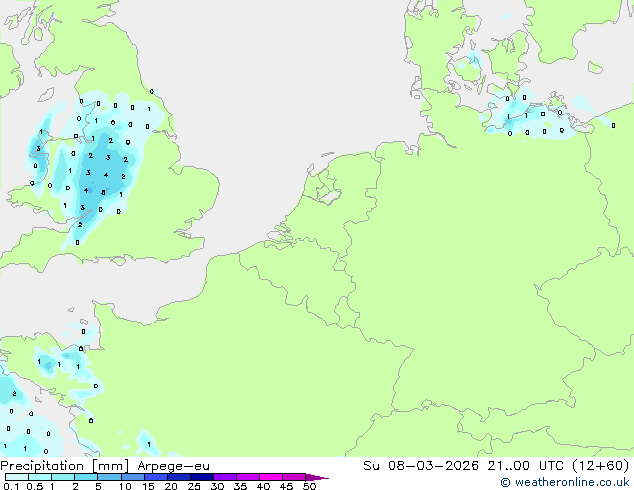The height and width of the screenshot is (490, 634).
Task: Click the '10' legend scale label
Action: coord(125,486)
